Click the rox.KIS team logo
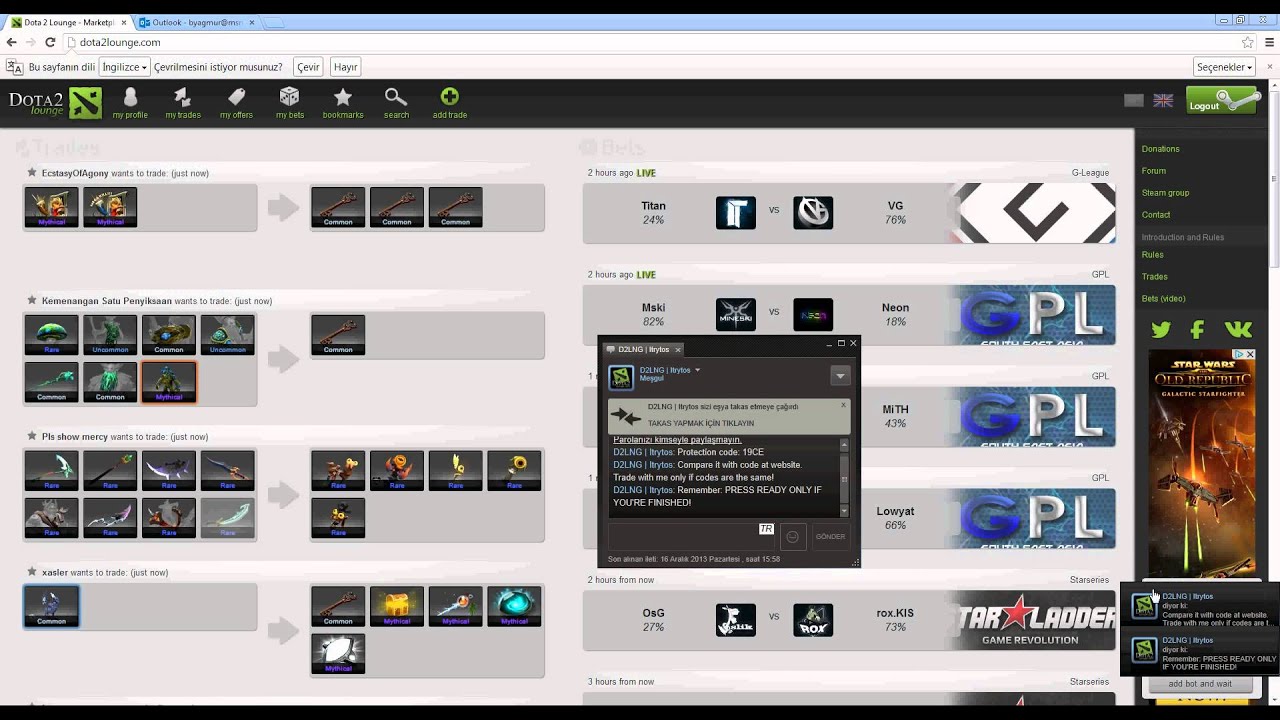1280x720 pixels. point(813,620)
